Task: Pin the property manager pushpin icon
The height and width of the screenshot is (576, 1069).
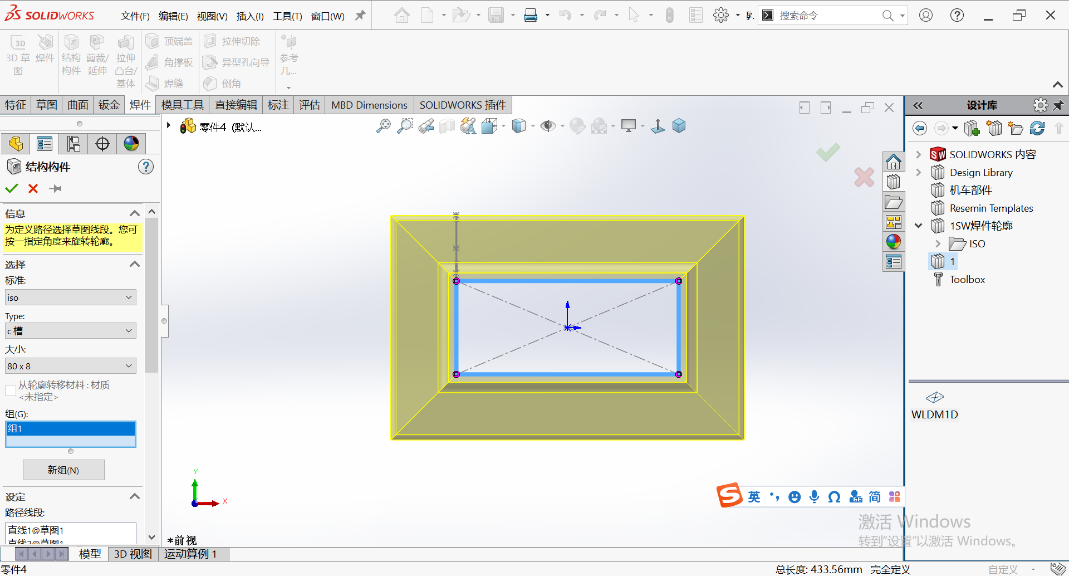Action: (55, 188)
